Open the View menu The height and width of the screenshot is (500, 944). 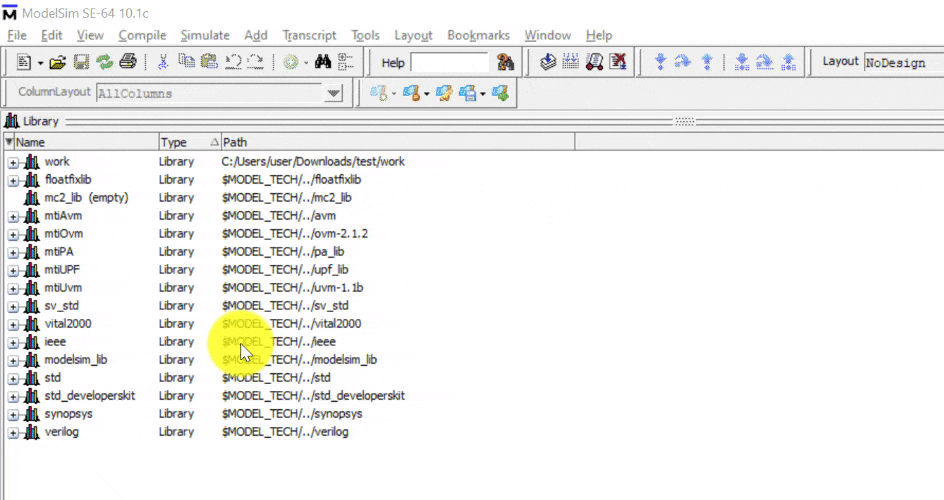(x=90, y=35)
